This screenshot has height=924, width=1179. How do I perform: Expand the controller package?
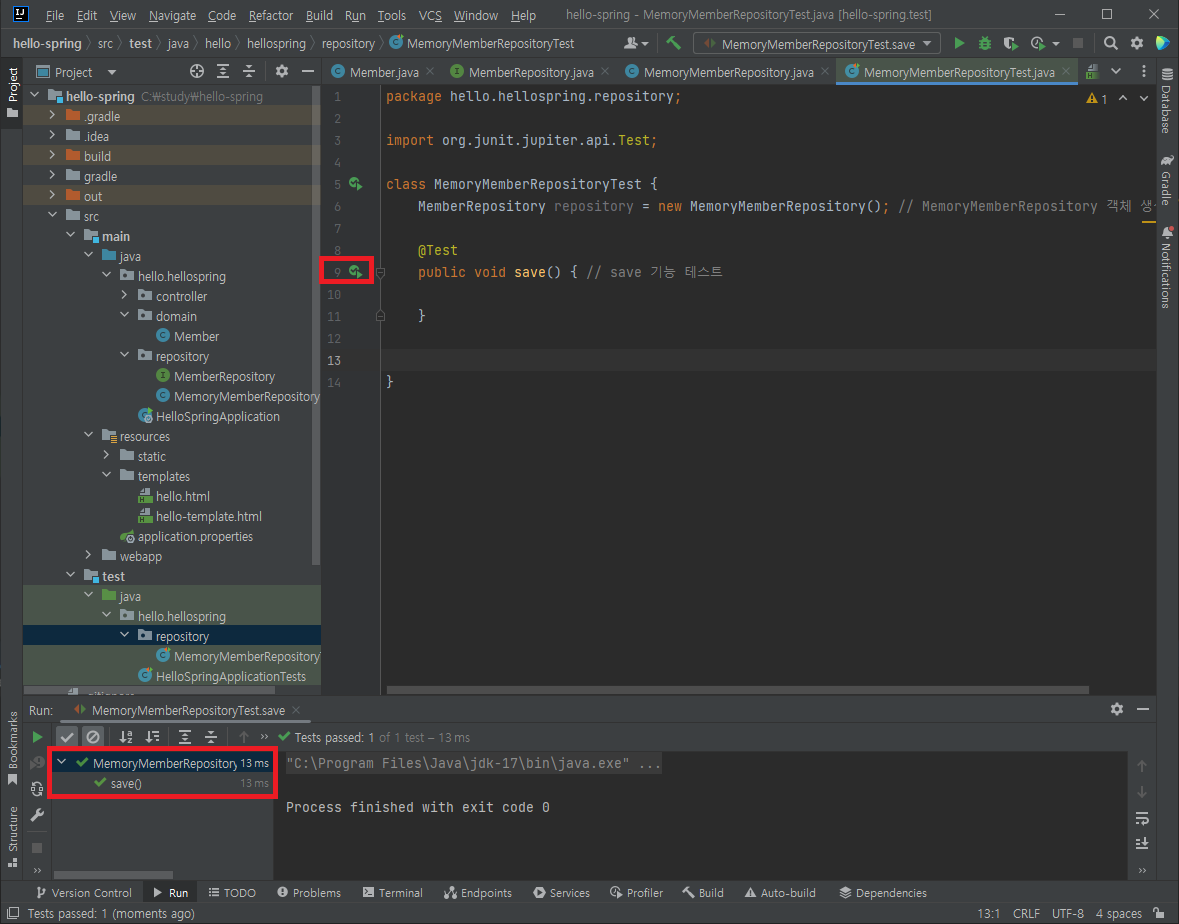point(125,295)
